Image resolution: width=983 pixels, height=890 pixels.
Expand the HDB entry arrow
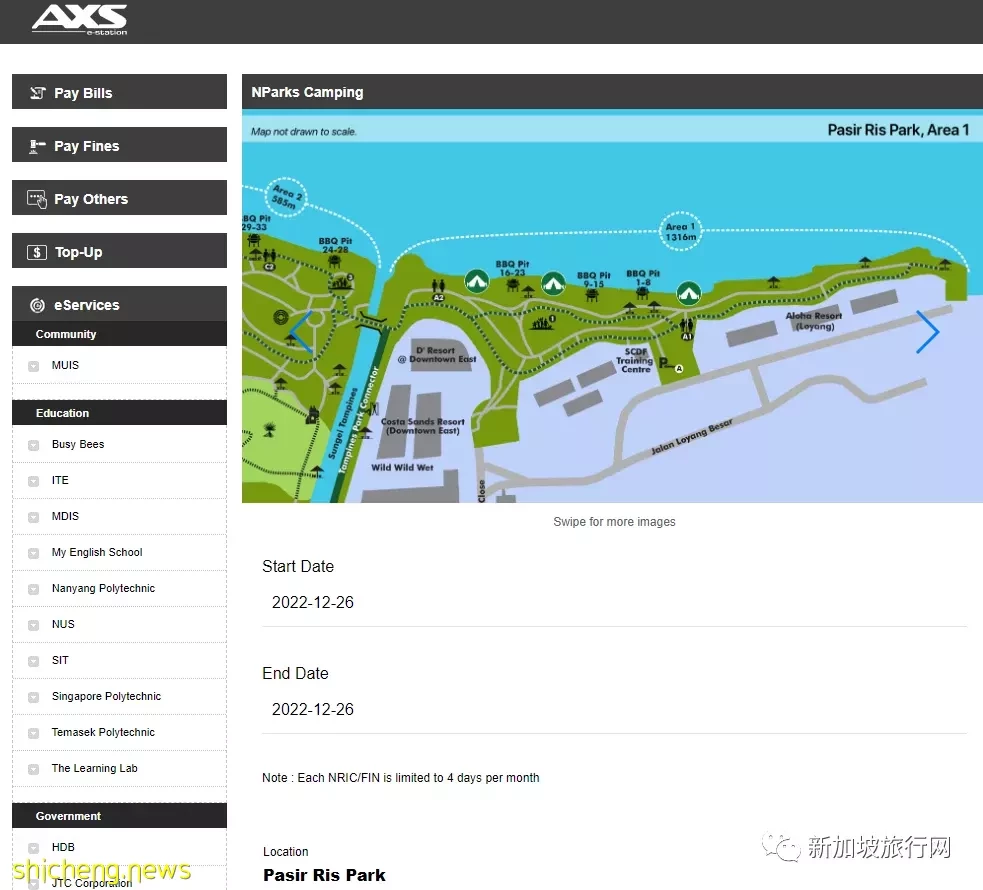pyautogui.click(x=34, y=848)
